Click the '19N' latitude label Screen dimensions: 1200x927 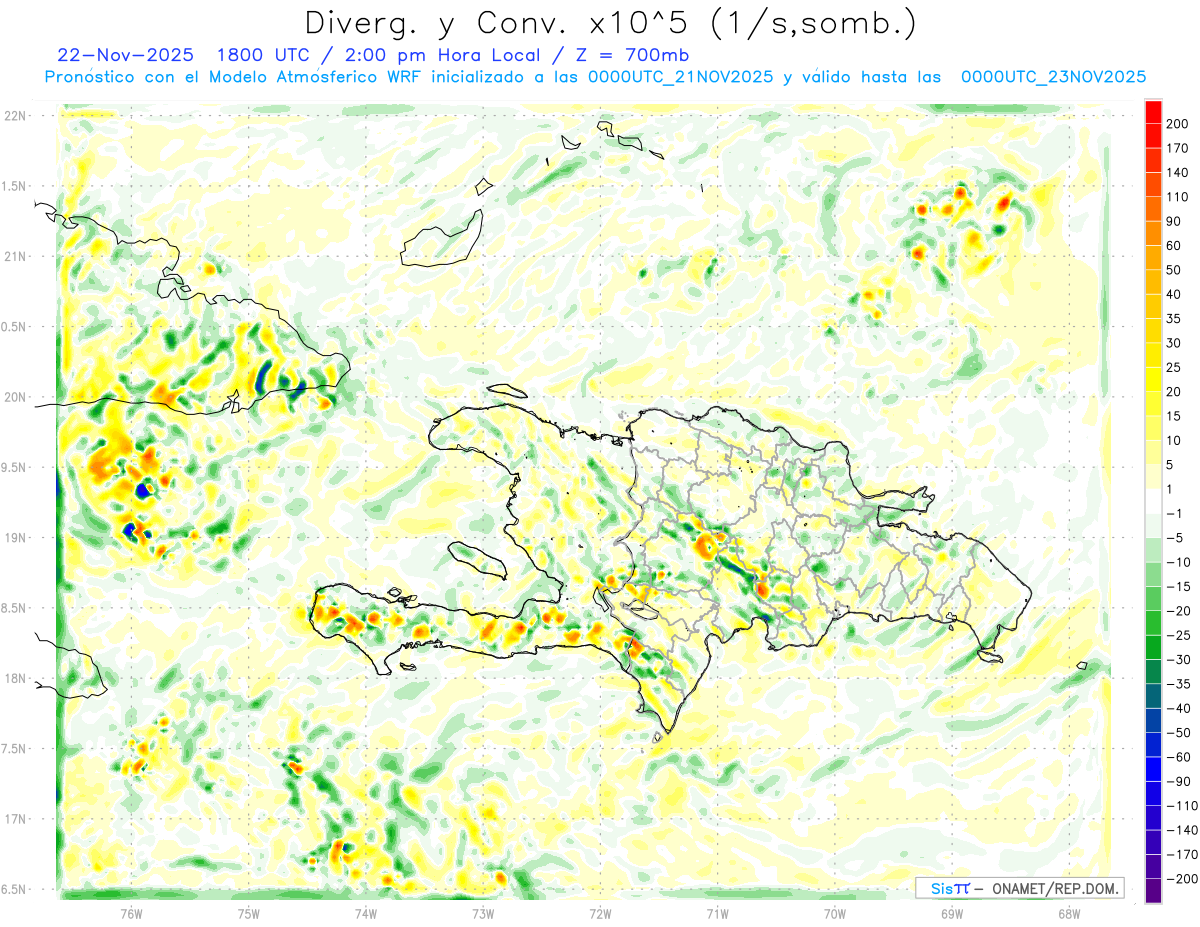tap(15, 538)
